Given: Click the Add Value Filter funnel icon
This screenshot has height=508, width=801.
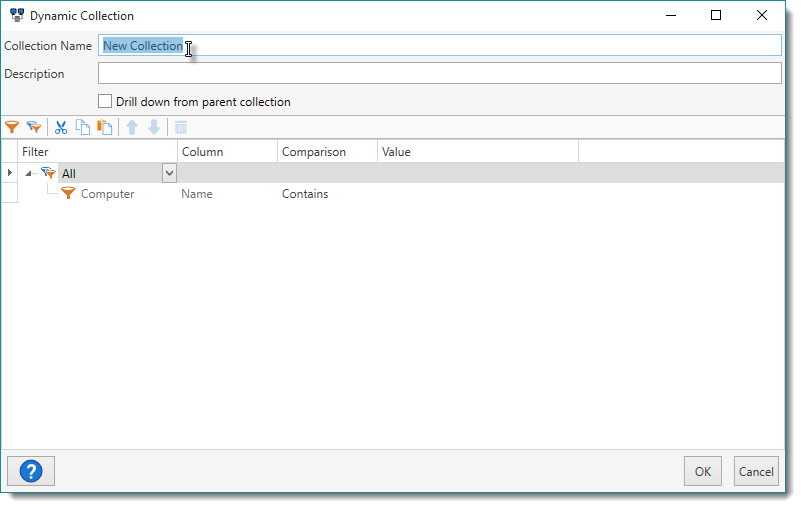Looking at the screenshot, I should point(12,127).
